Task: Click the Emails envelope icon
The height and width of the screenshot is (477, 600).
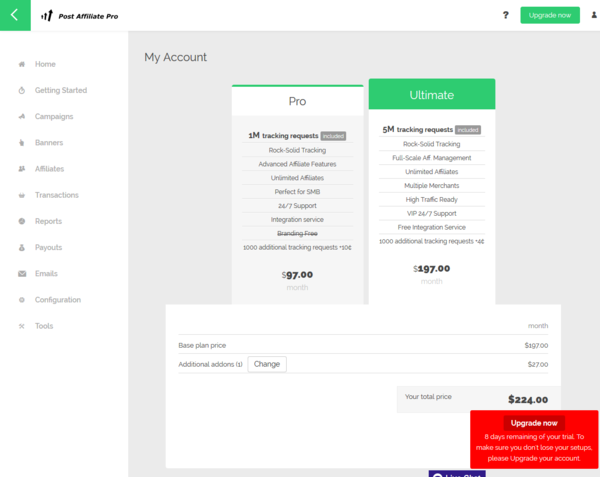Action: (x=22, y=274)
